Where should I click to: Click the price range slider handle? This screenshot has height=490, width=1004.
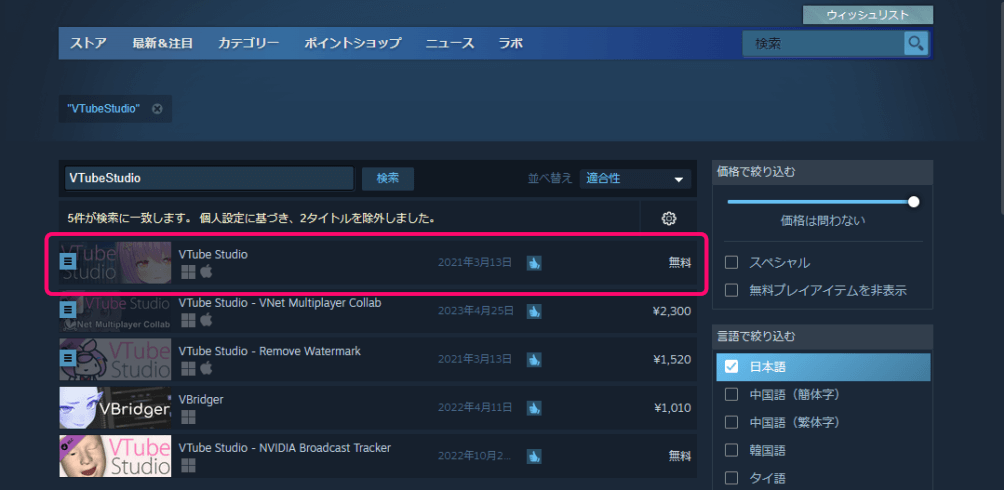pyautogui.click(x=914, y=202)
